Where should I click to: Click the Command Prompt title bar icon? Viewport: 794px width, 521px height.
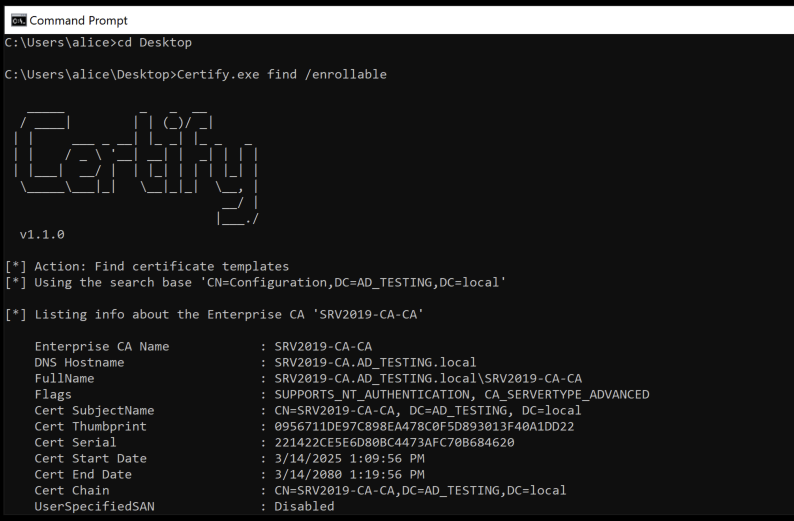(19, 20)
